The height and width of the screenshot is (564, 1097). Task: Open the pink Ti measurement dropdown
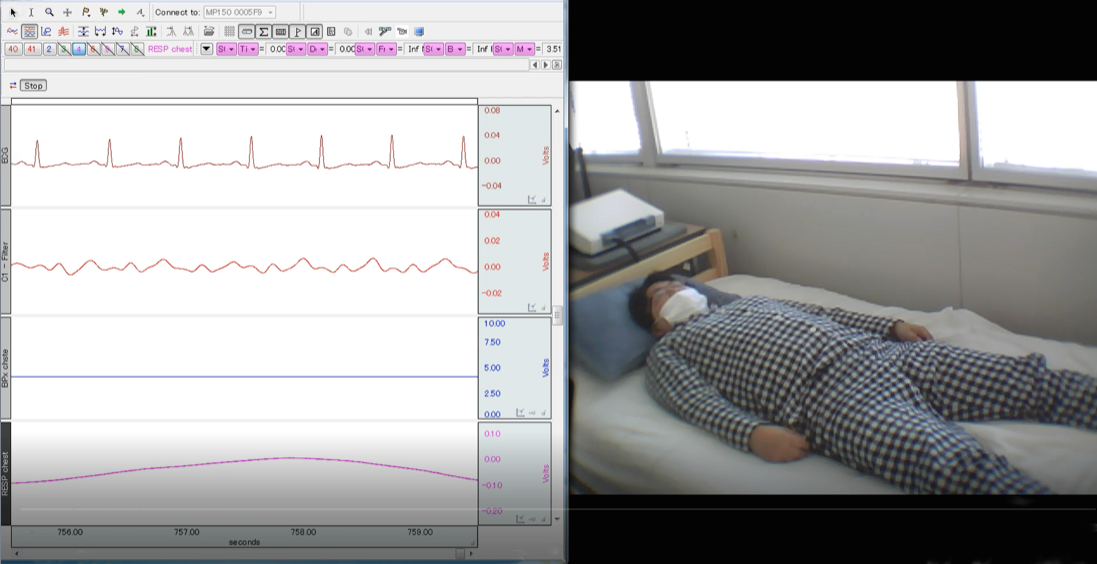(x=247, y=49)
